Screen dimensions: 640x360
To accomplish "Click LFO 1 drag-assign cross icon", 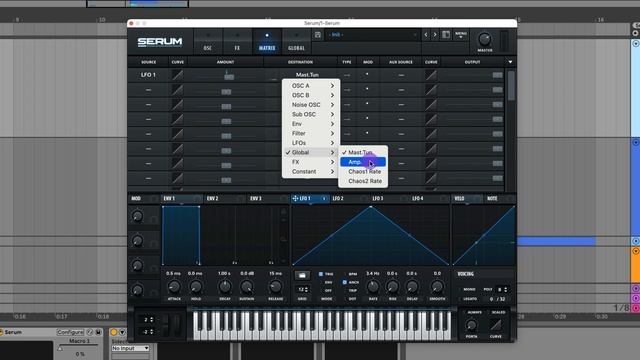I will 295,198.
